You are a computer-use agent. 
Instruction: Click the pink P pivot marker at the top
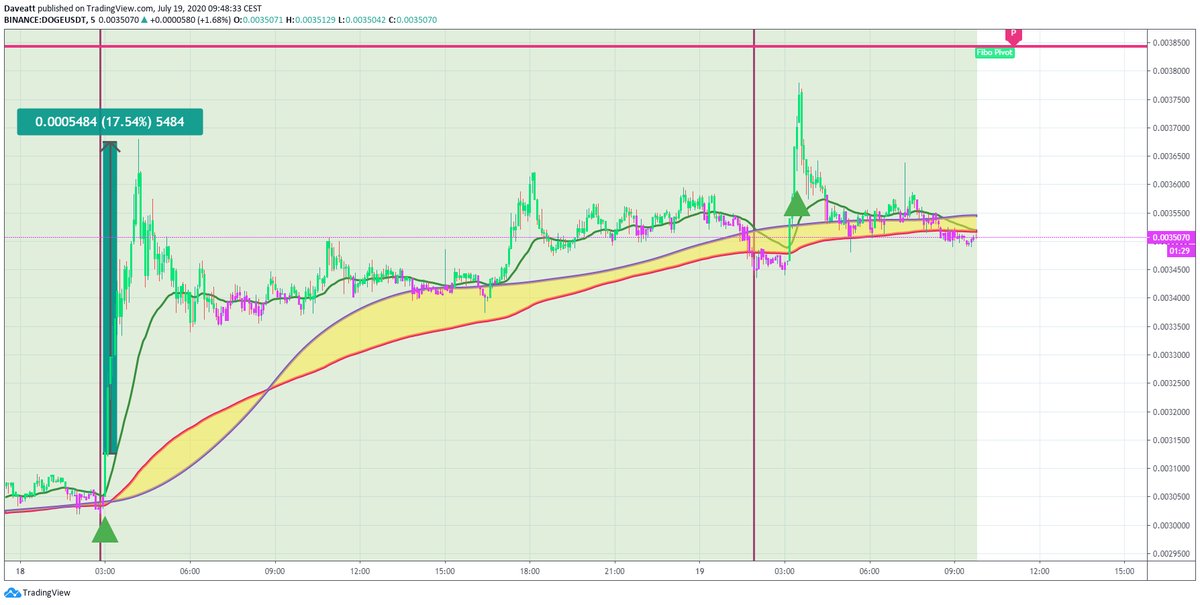[x=1014, y=33]
